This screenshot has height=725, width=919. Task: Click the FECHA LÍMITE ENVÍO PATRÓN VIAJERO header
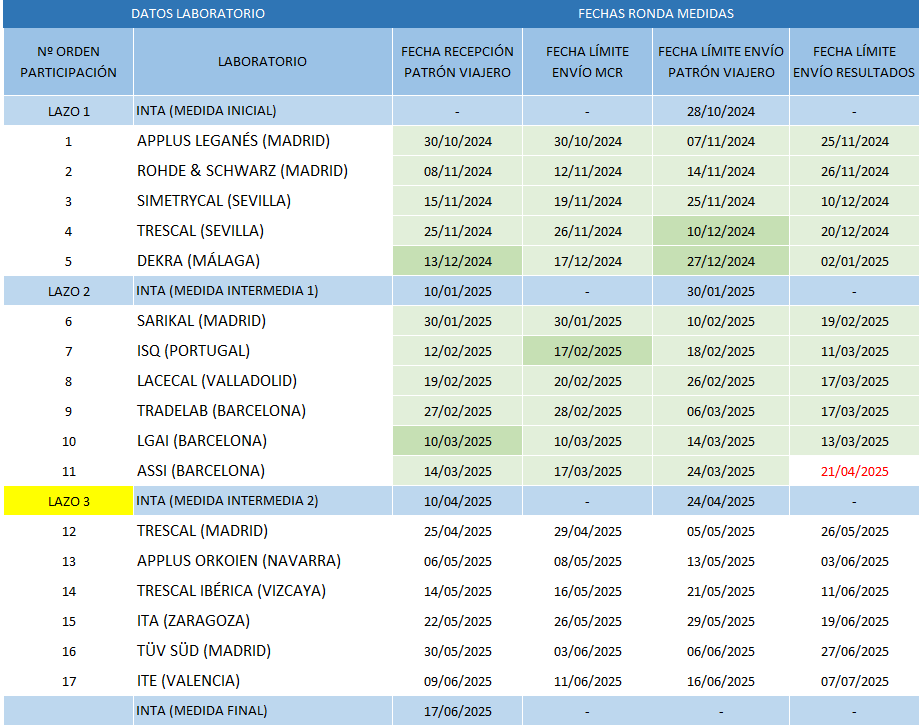click(721, 62)
